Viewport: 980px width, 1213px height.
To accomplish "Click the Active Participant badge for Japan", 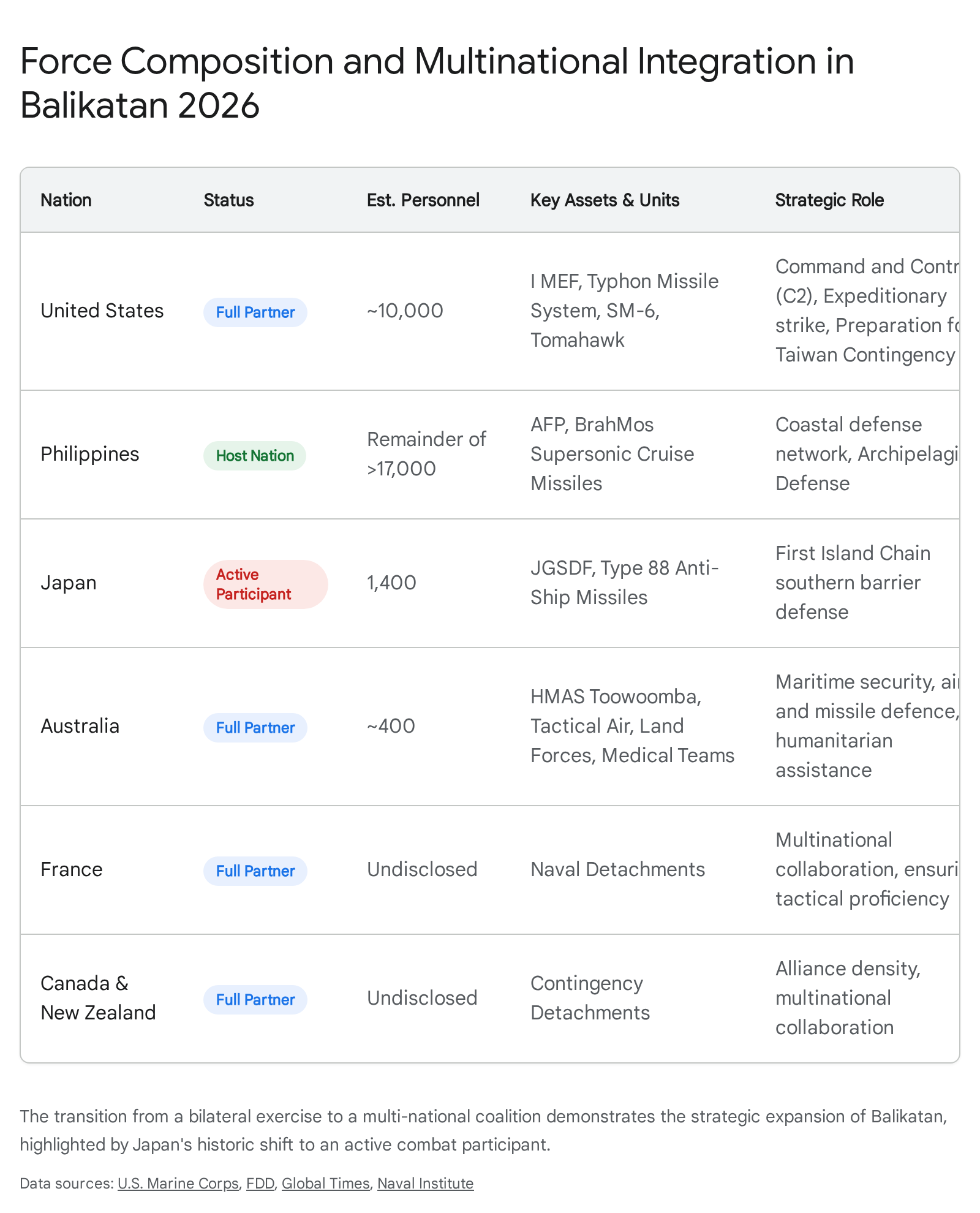I will [266, 584].
